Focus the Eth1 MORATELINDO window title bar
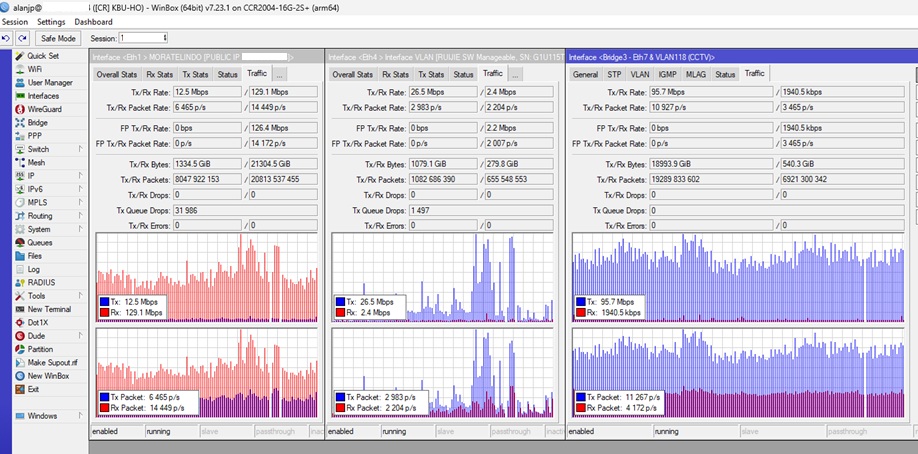Screen dimensions: 918x454 (x=207, y=57)
